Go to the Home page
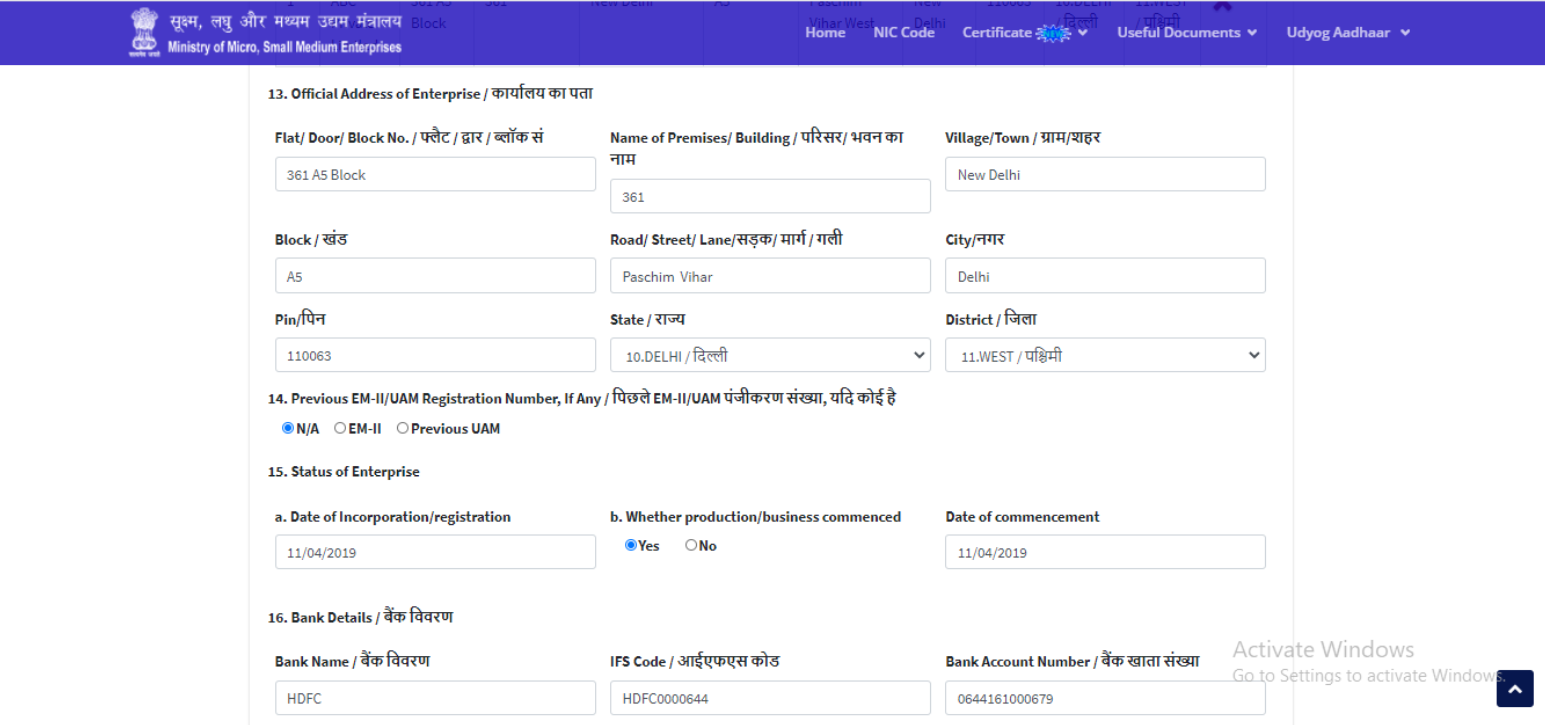Screen dimensions: 1545x725 pos(825,33)
